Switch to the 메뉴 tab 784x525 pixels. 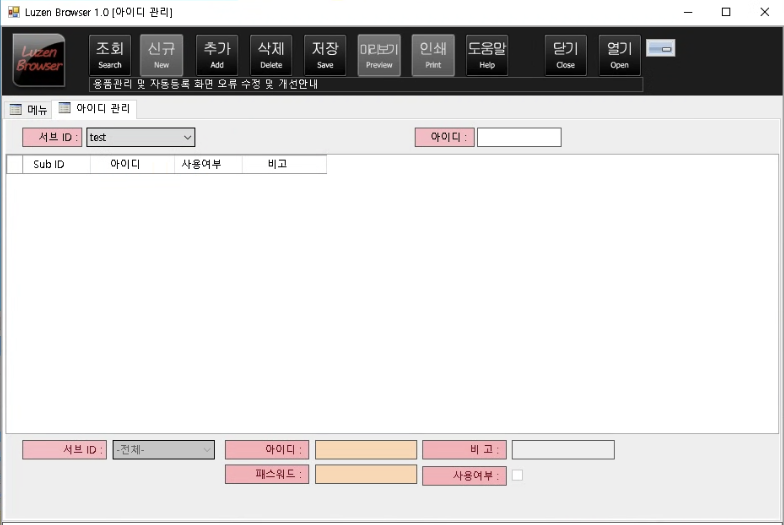[x=29, y=109]
